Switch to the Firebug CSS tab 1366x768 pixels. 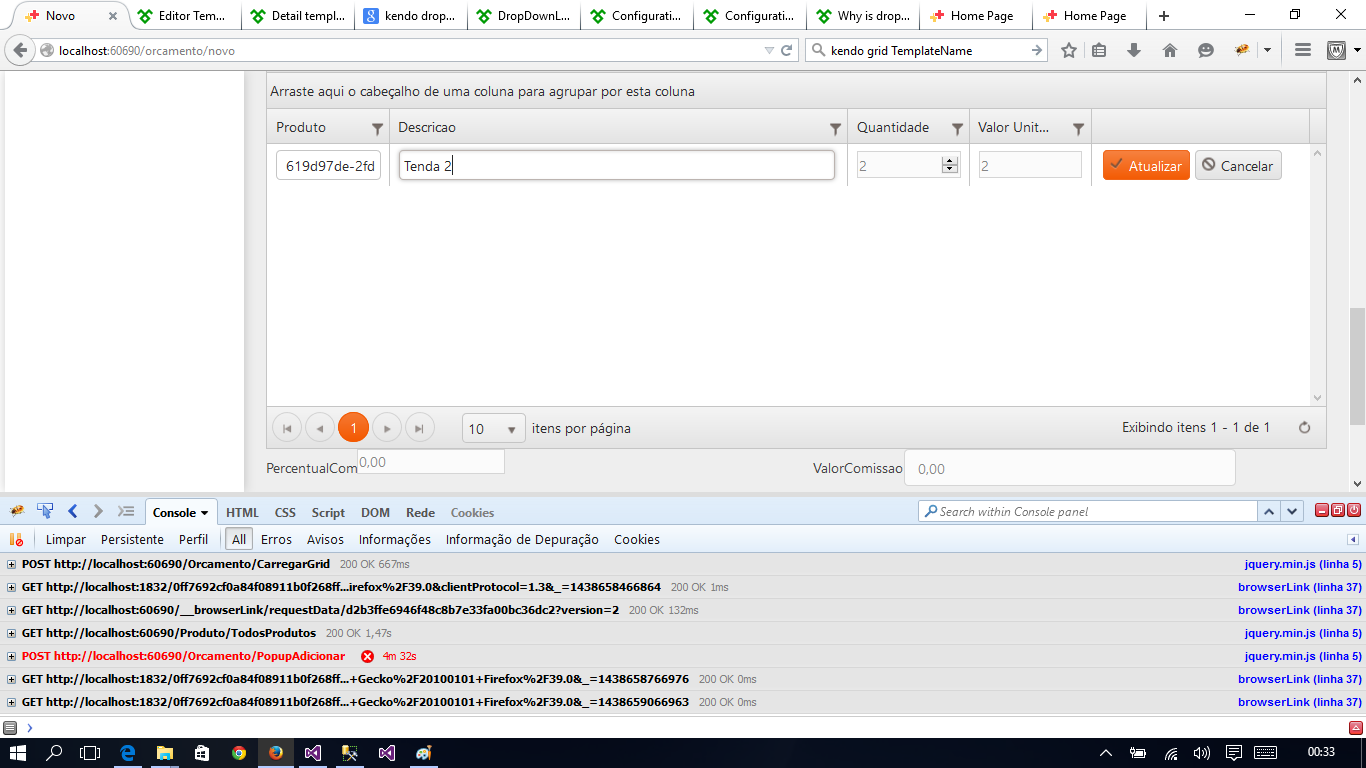285,512
